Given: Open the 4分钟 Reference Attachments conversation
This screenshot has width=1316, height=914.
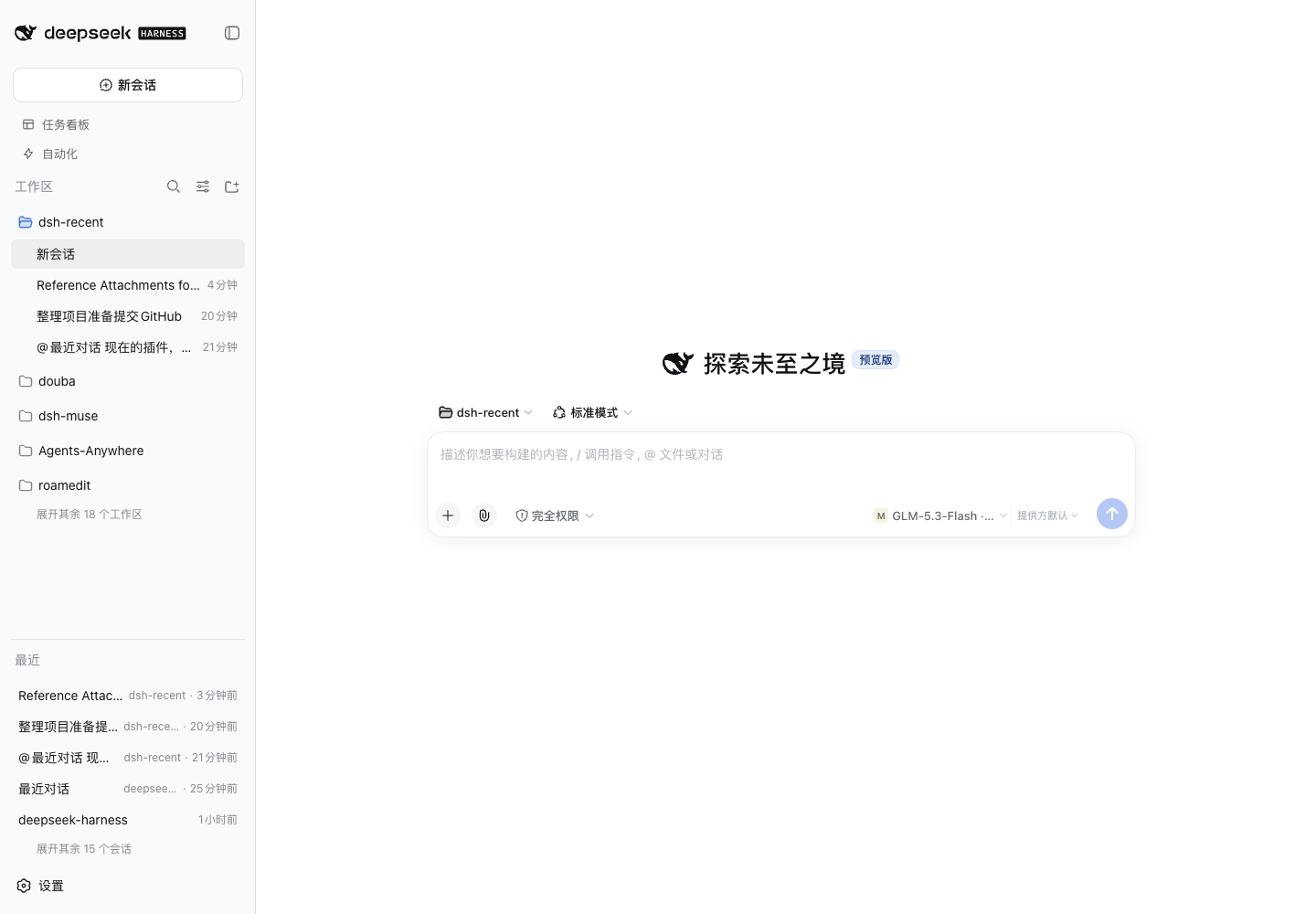Looking at the screenshot, I should click(128, 285).
